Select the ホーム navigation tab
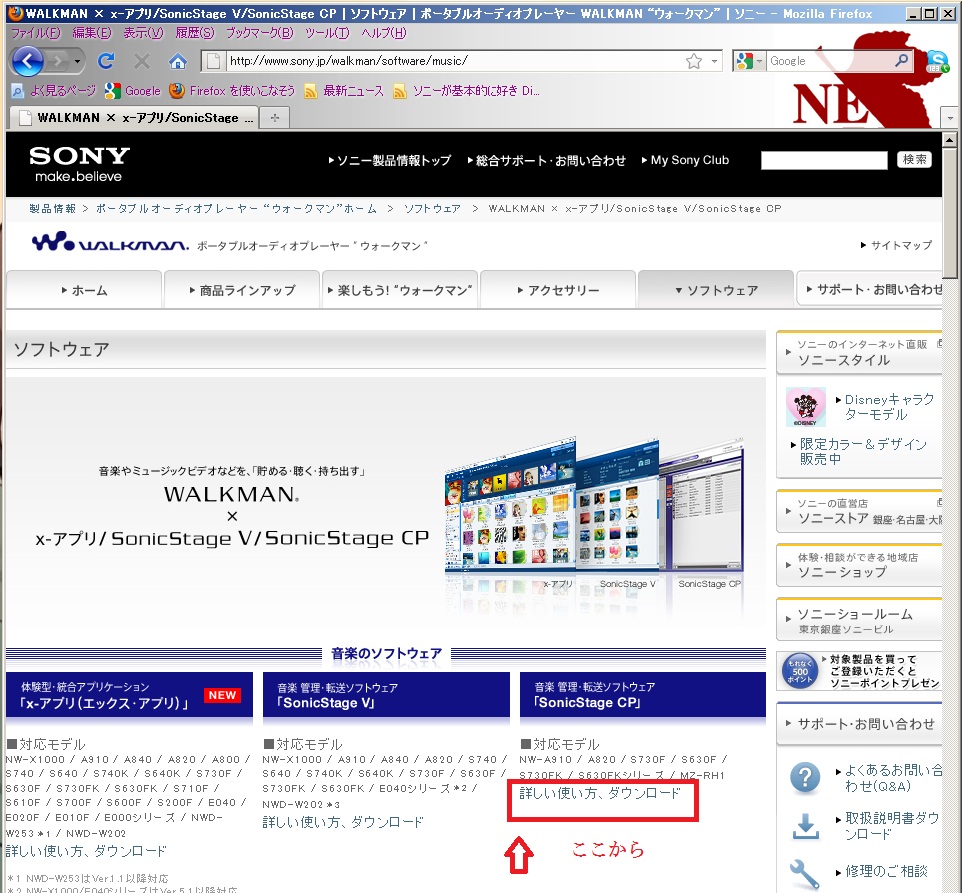Viewport: 962px width, 893px height. pos(84,289)
